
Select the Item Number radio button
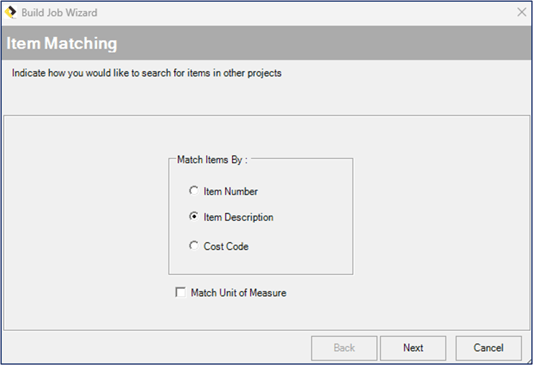click(x=194, y=191)
